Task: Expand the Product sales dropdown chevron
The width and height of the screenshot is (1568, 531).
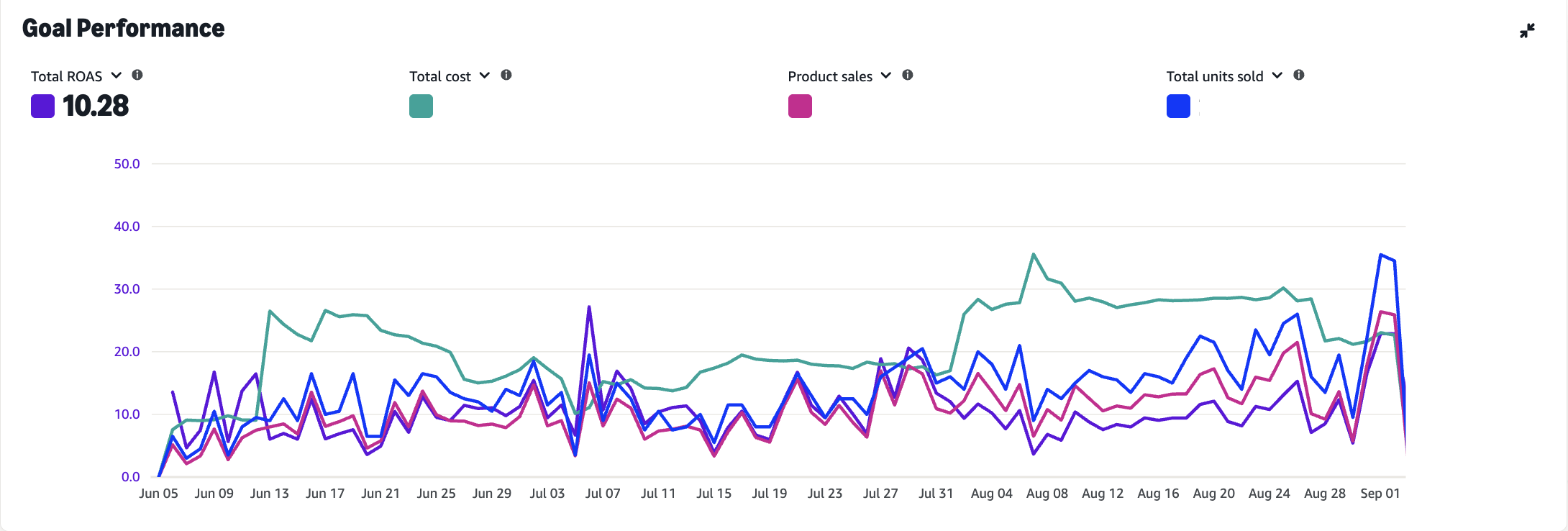Action: pyautogui.click(x=886, y=76)
